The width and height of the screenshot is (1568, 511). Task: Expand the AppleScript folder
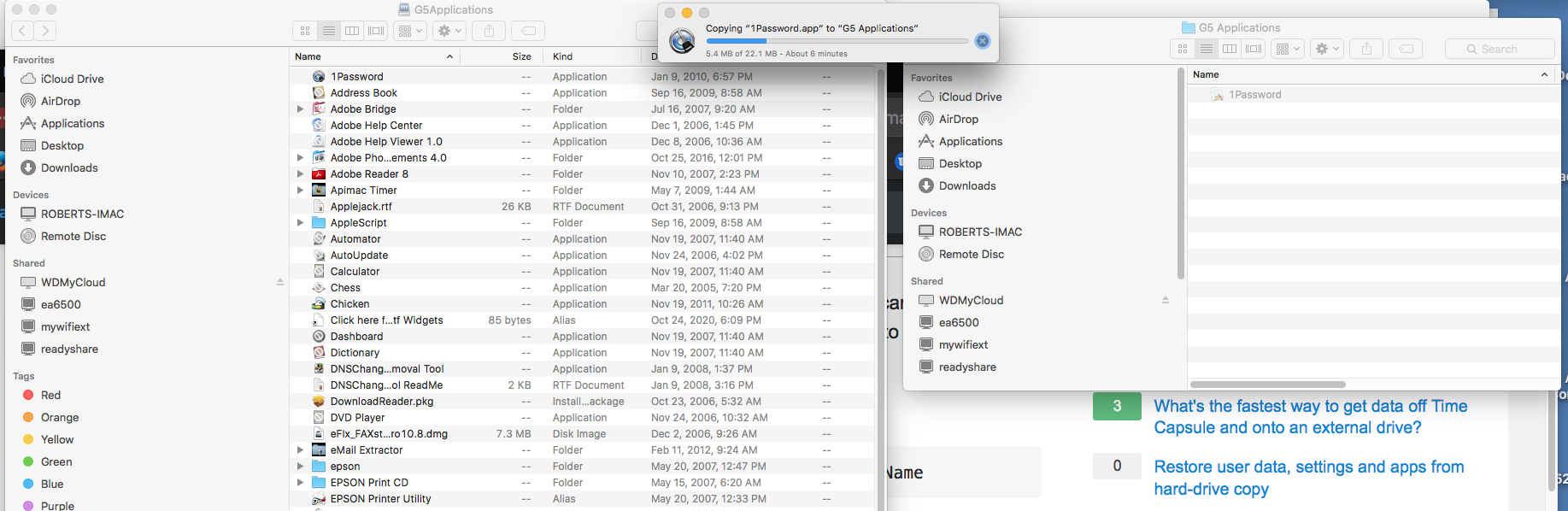coord(300,222)
